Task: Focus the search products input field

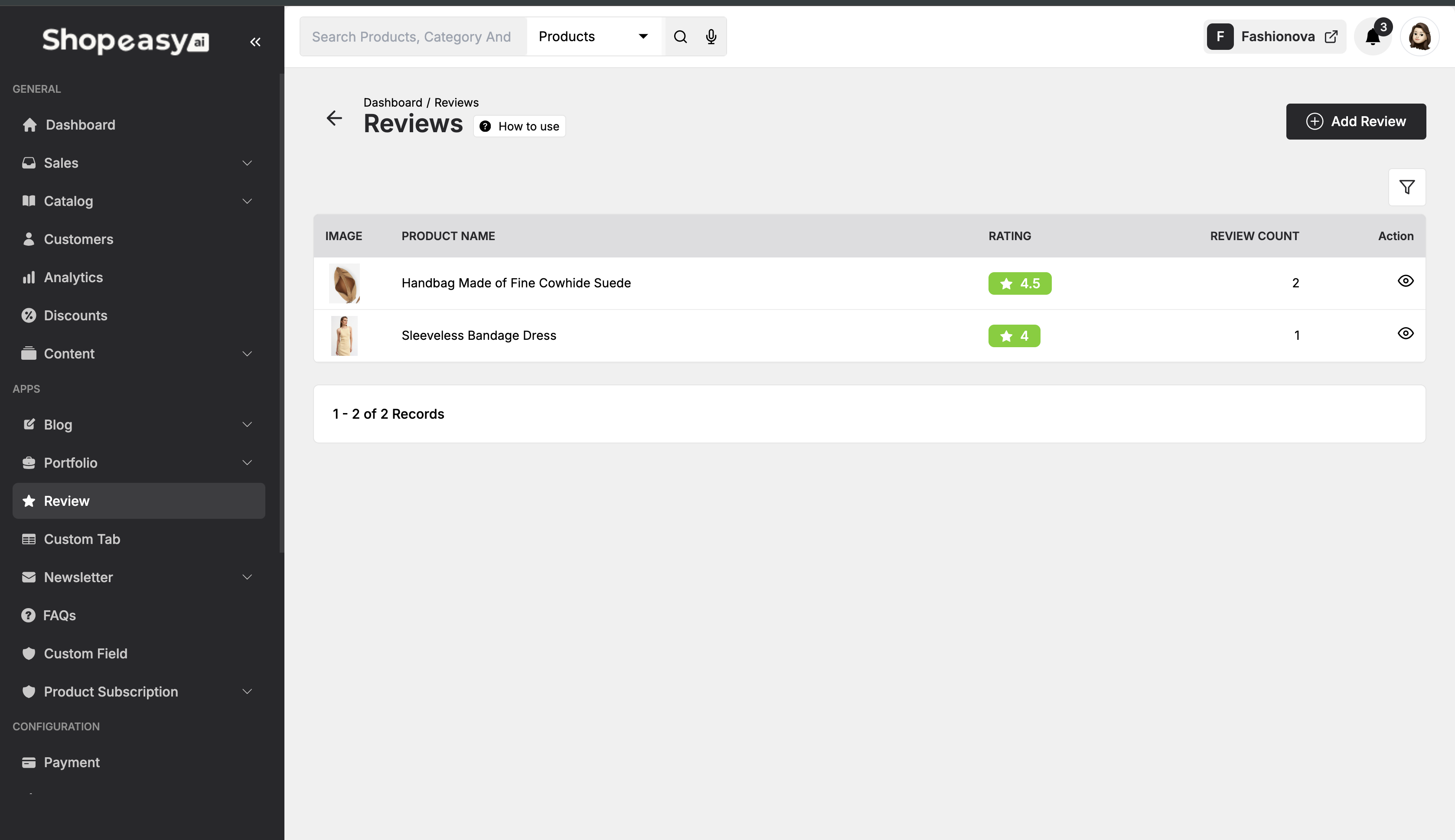Action: pyautogui.click(x=412, y=36)
